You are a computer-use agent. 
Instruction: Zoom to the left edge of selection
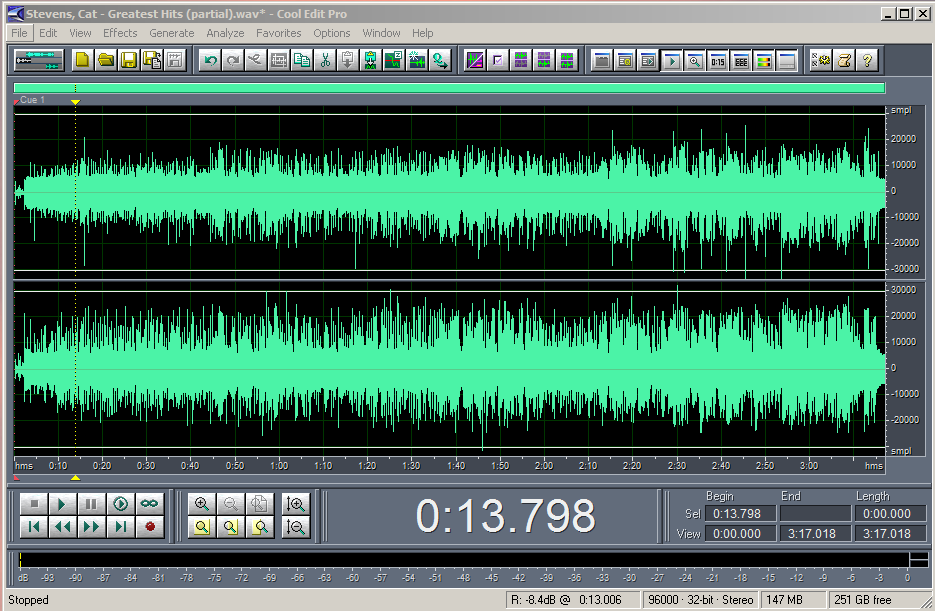(x=231, y=527)
